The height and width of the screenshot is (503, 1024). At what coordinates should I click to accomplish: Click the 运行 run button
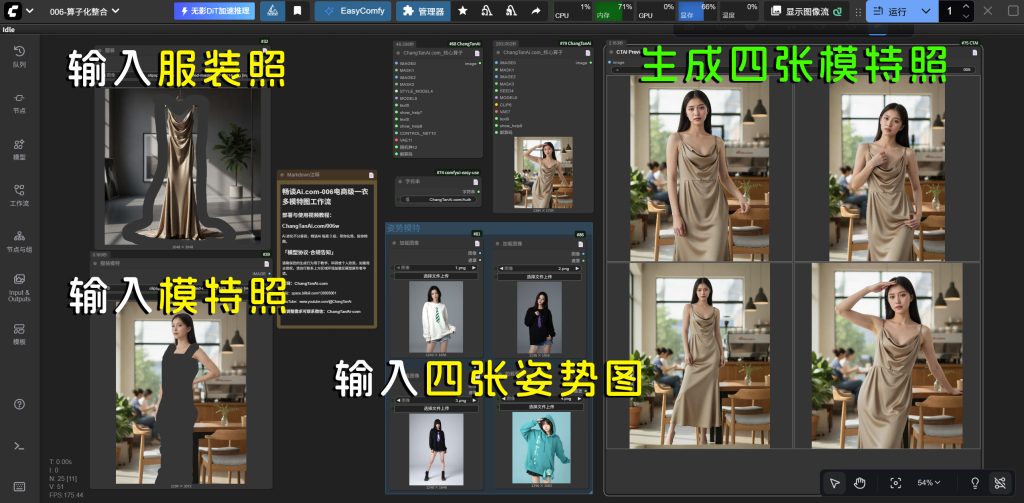pos(891,11)
